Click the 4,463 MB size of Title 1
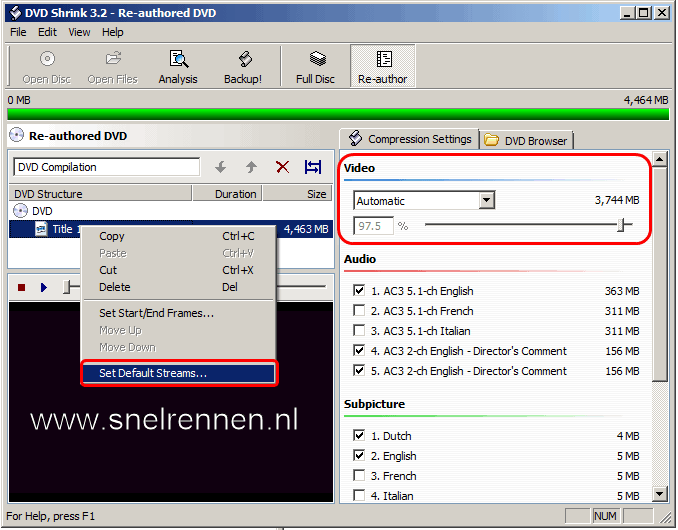The width and height of the screenshot is (678, 530). tap(306, 229)
